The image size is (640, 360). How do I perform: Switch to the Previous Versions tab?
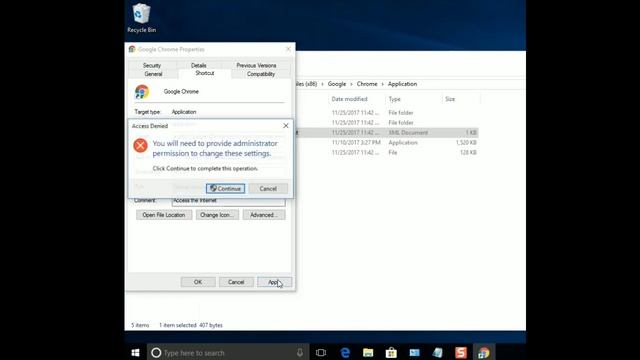(256, 65)
